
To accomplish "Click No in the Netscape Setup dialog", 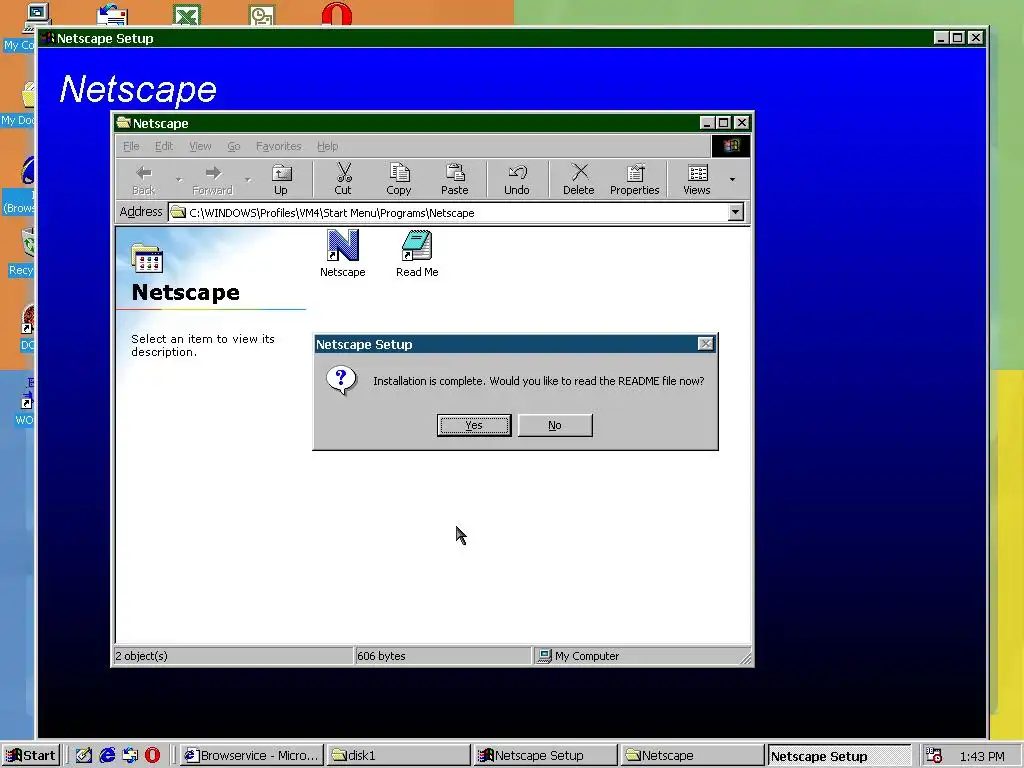I will click(x=555, y=425).
